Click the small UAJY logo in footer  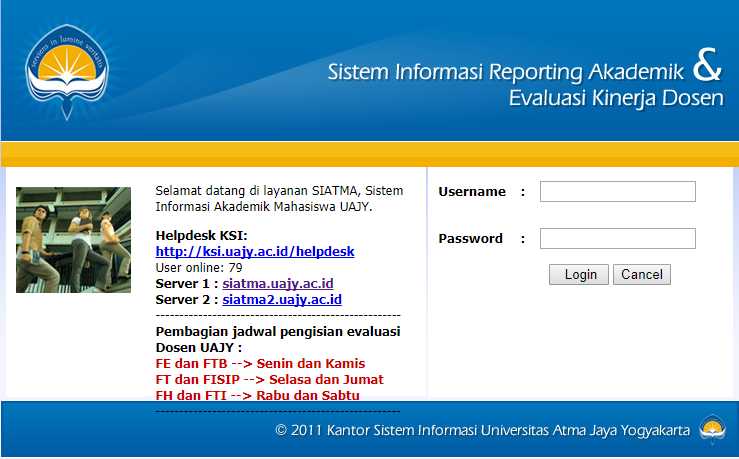(x=713, y=430)
